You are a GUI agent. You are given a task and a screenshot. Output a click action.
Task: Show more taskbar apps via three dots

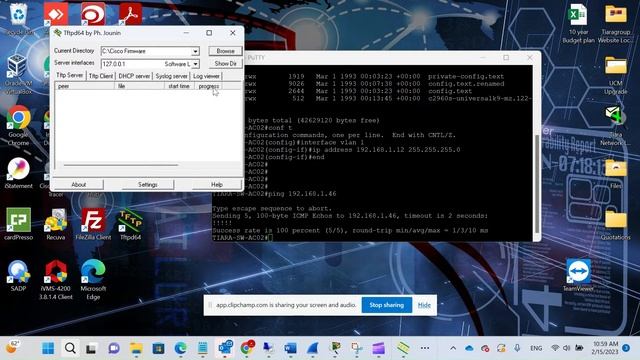425,348
